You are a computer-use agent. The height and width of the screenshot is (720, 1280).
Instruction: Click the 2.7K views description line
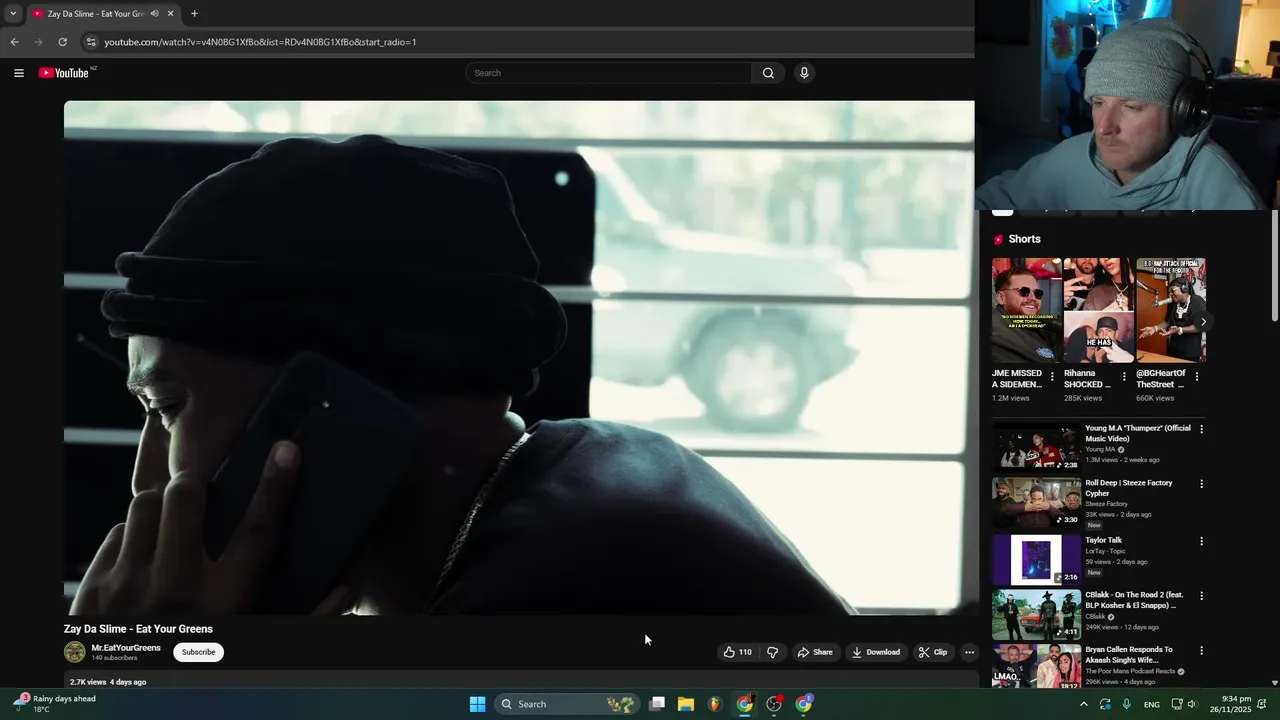[108, 682]
